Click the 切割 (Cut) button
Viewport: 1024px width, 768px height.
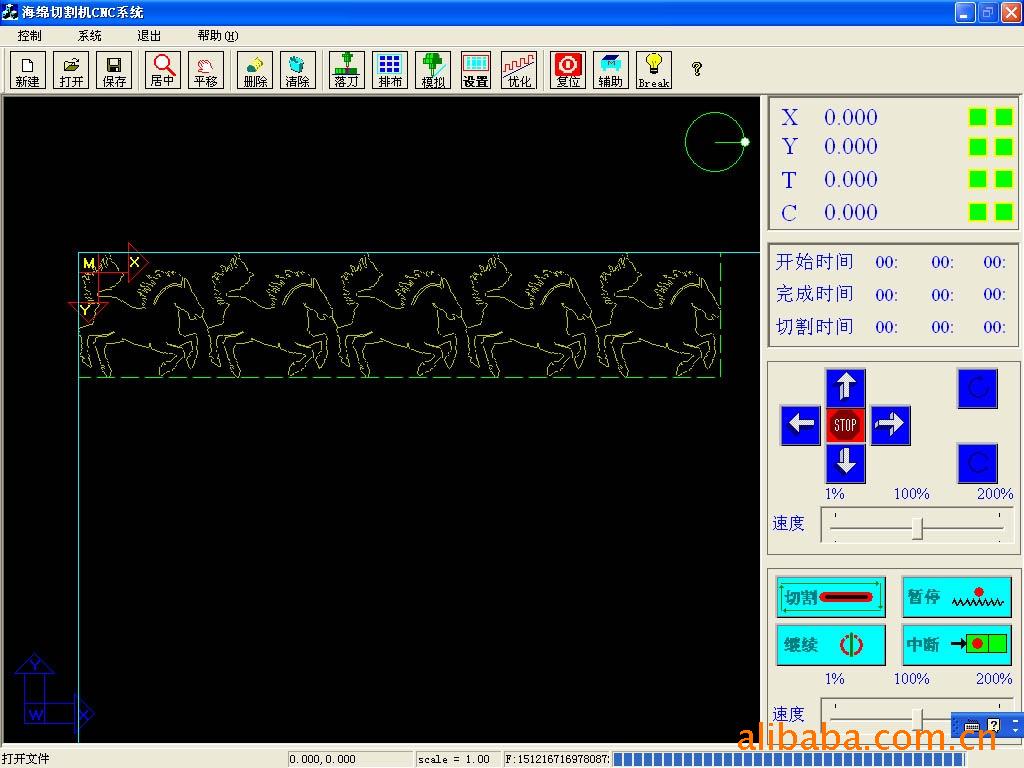(x=831, y=597)
